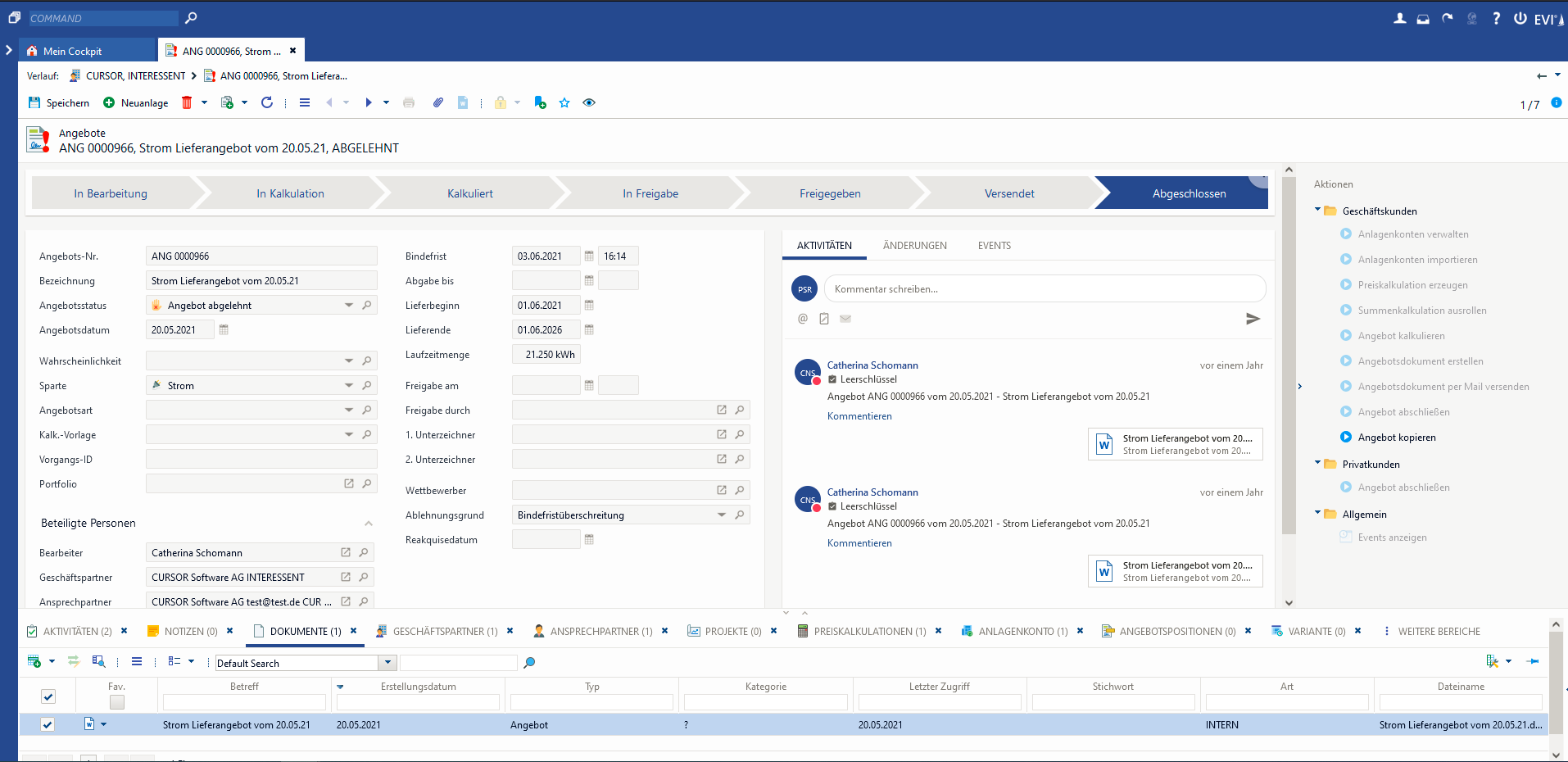Click the Speichern save icon
This screenshot has width=1568, height=762.
pyautogui.click(x=34, y=103)
